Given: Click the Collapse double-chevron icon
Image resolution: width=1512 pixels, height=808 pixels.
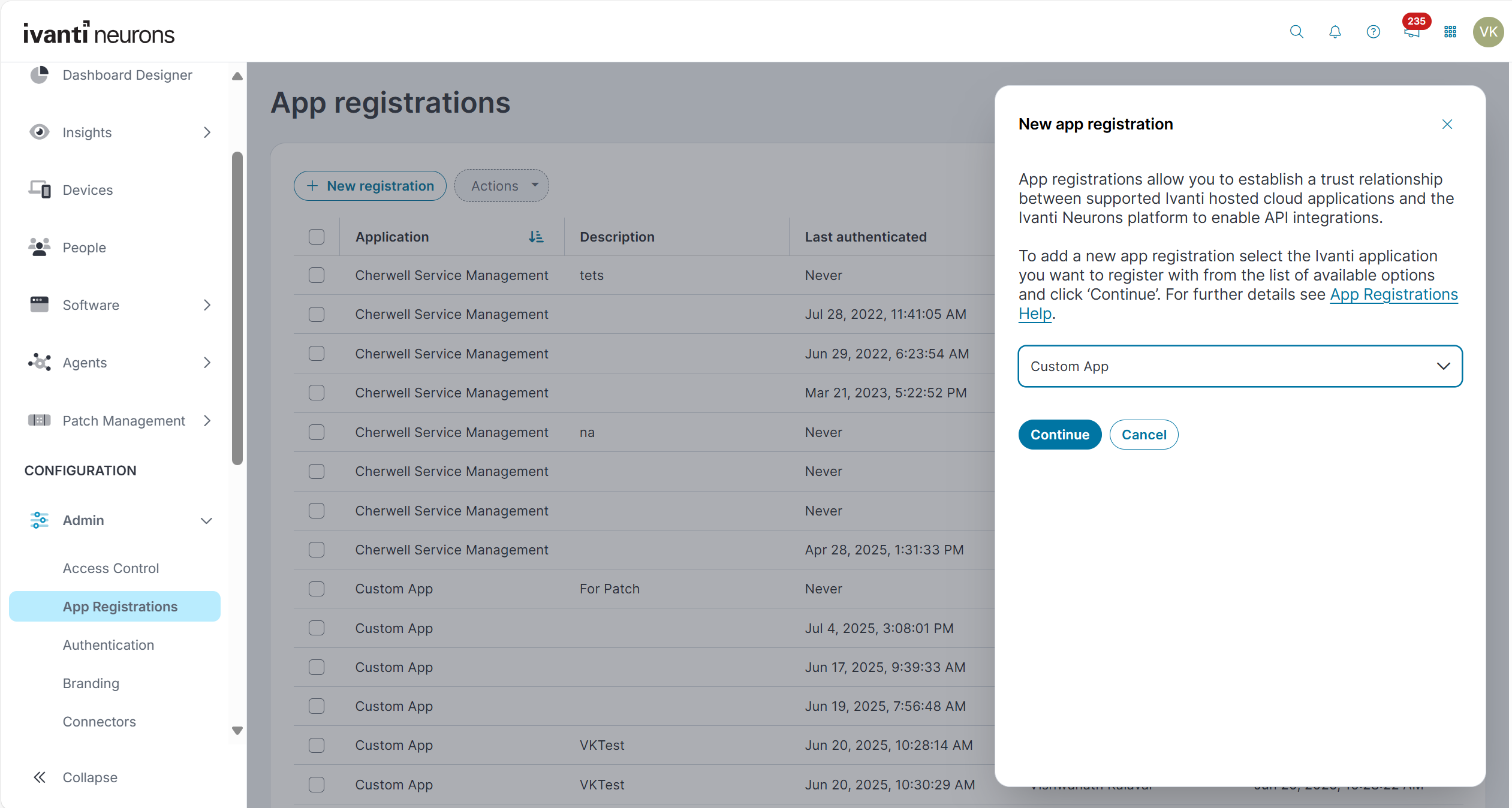Looking at the screenshot, I should coord(40,777).
